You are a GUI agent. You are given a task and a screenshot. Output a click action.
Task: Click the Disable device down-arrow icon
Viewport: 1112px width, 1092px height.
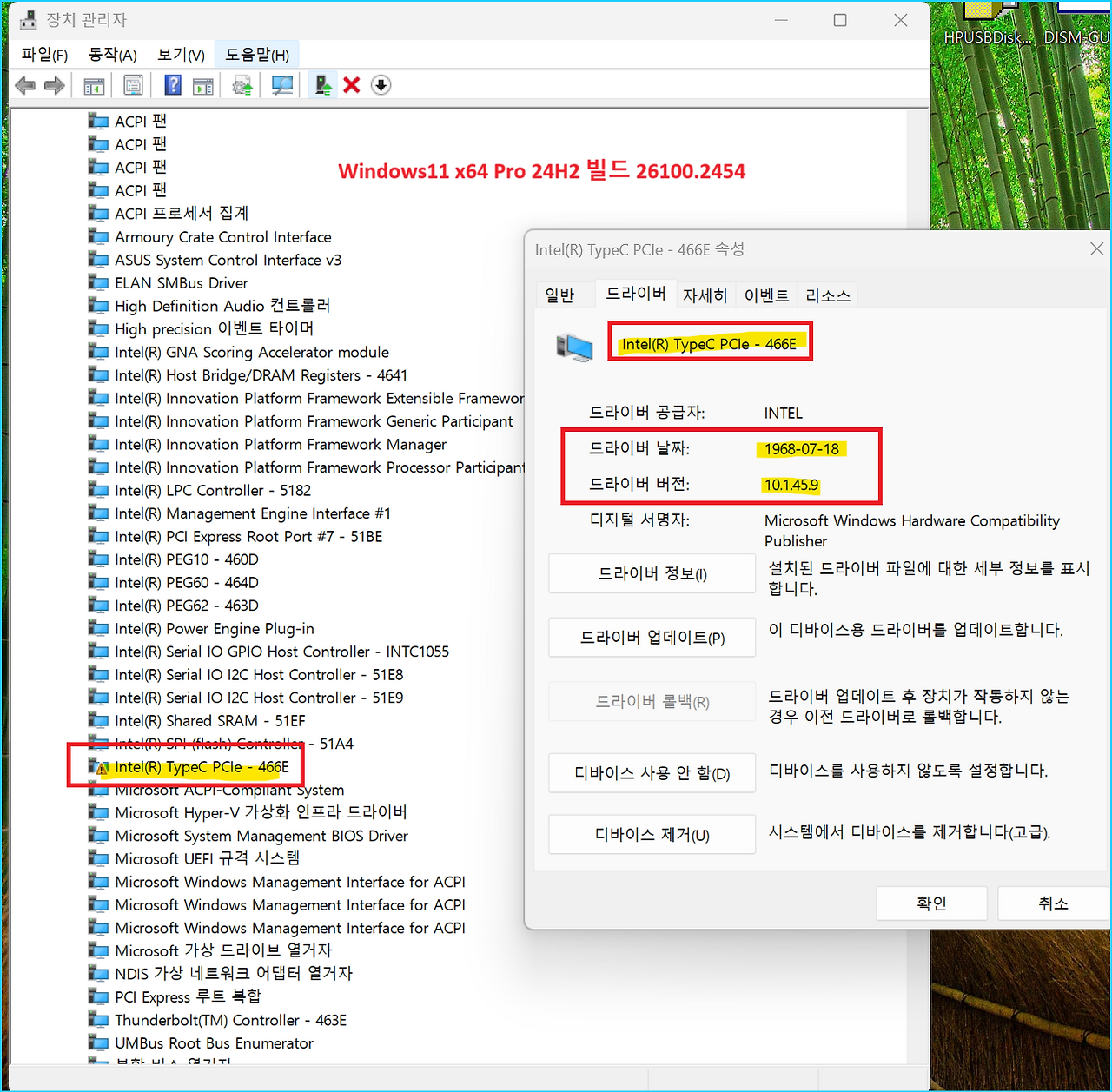tap(381, 84)
